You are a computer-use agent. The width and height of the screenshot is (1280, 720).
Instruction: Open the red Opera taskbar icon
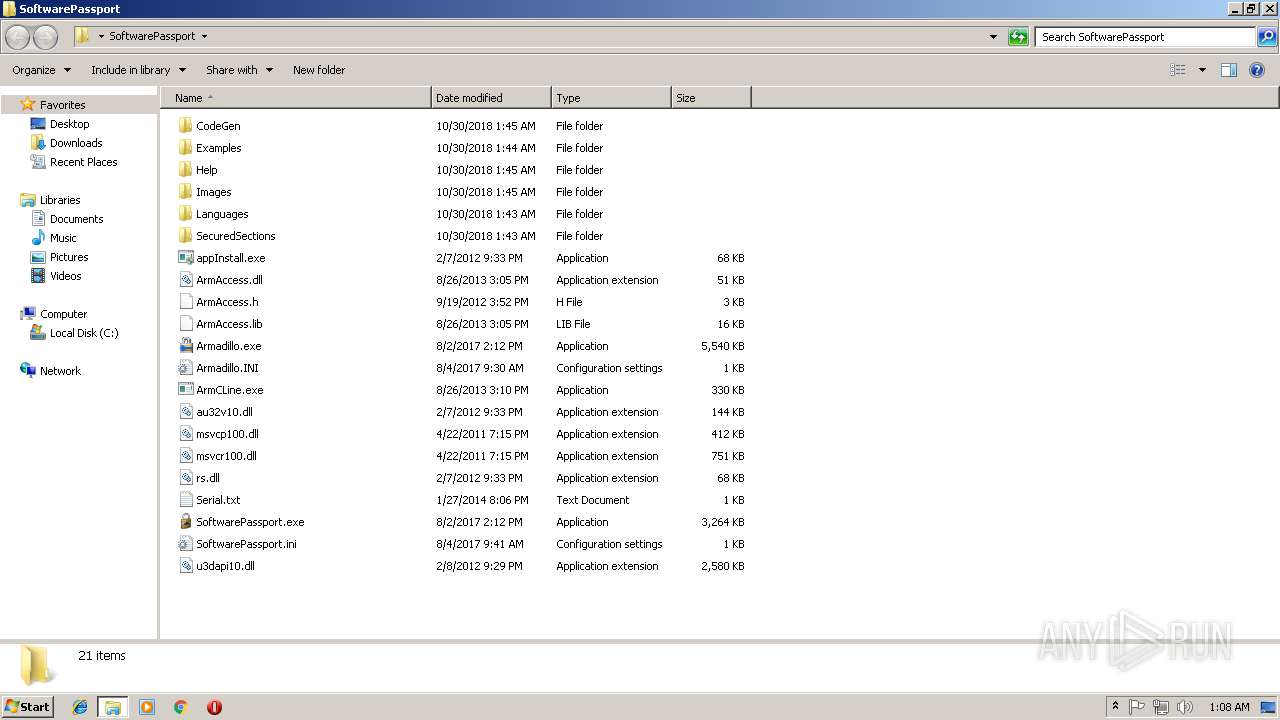(214, 707)
